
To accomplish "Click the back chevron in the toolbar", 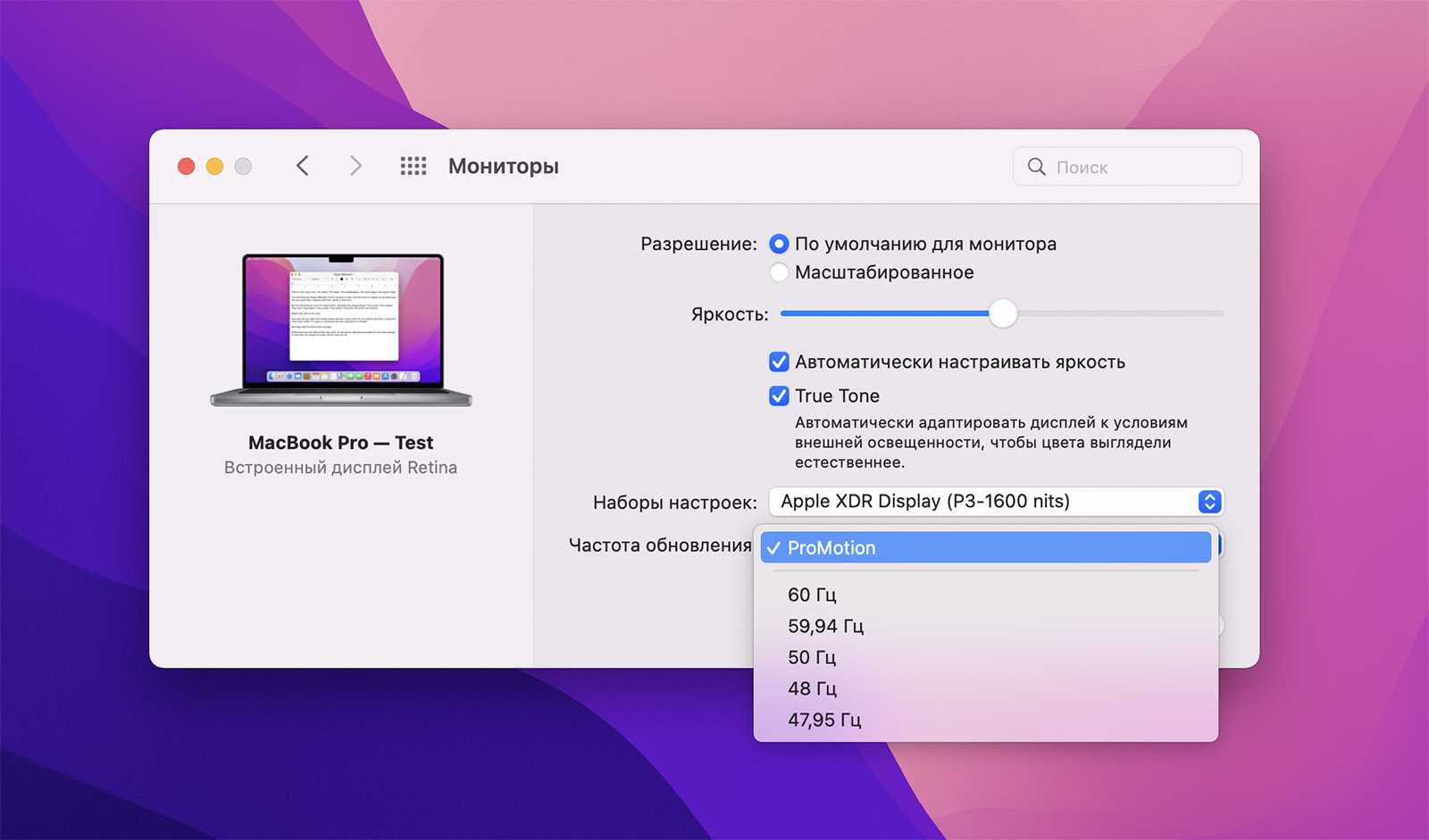I will [303, 166].
